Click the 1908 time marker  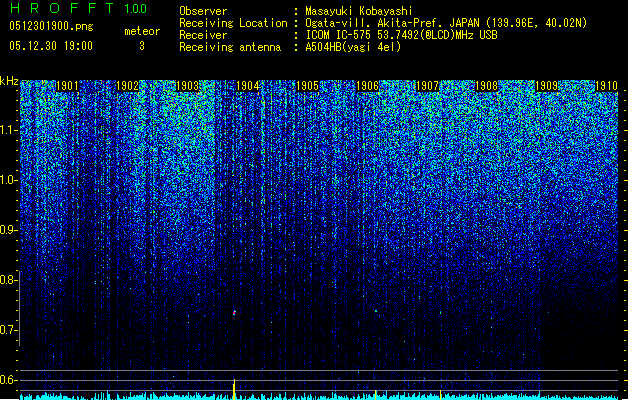coord(486,86)
